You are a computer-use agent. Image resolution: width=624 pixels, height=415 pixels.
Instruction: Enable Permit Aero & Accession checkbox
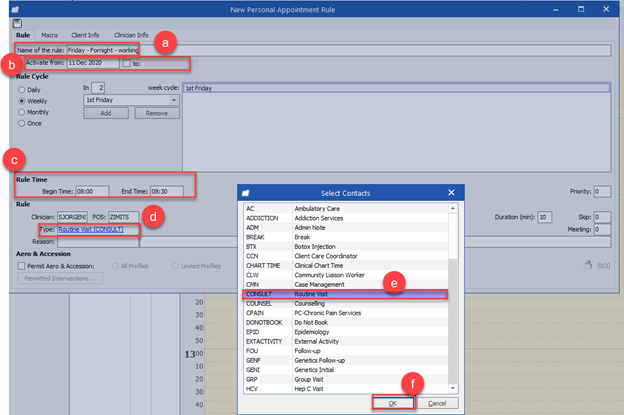(x=21, y=266)
